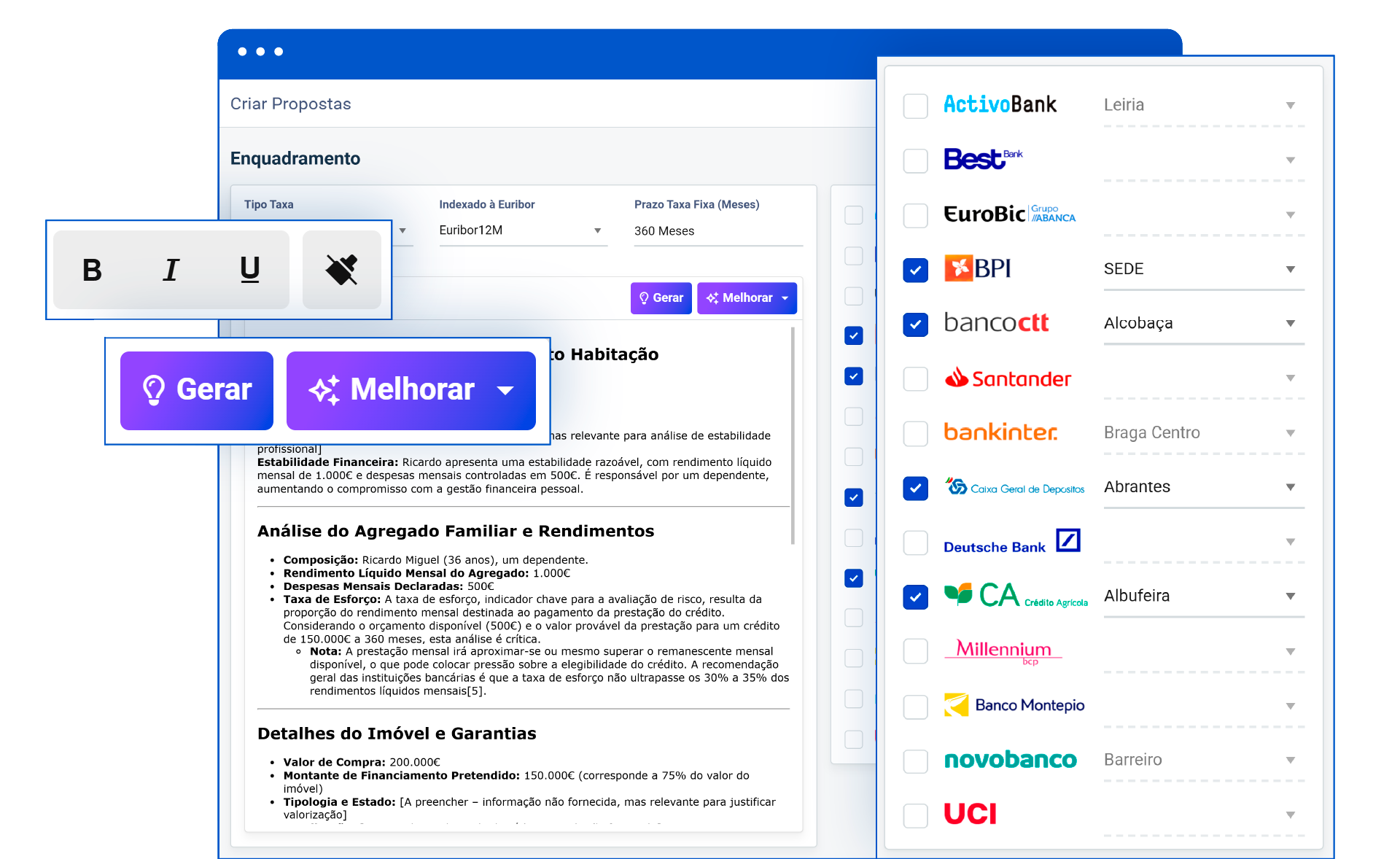Check the Deutsche Bank checkbox
This screenshot has height=859, width=1400.
click(915, 543)
